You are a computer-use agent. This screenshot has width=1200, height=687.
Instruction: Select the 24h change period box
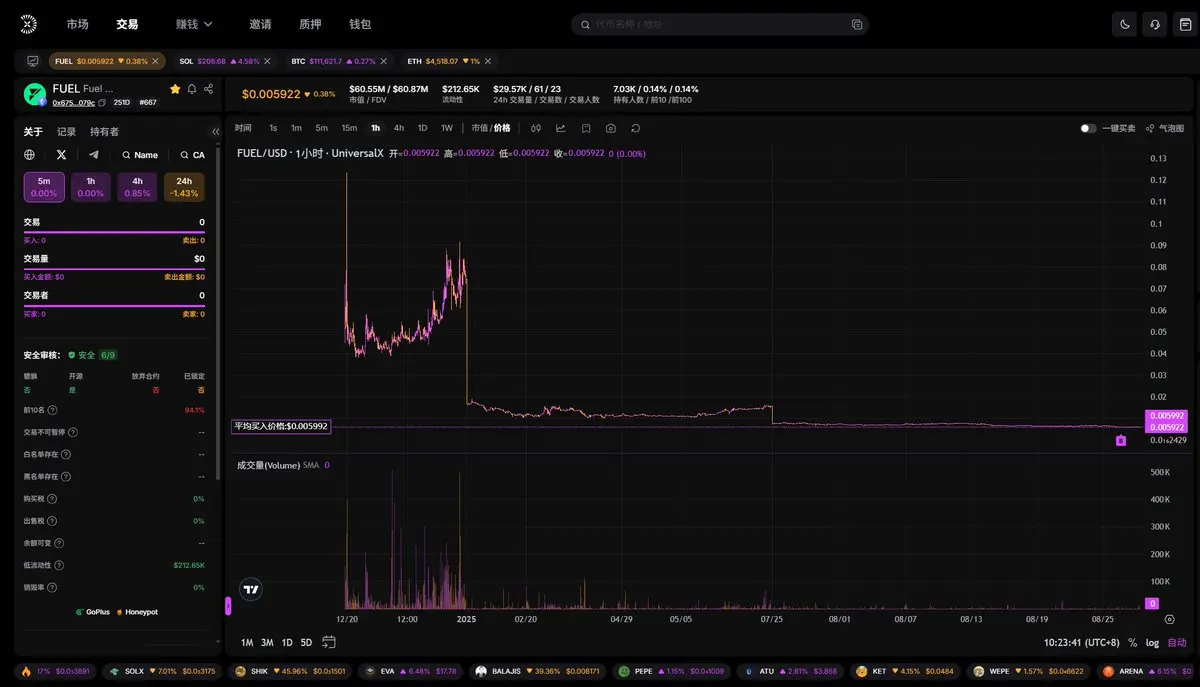pos(184,187)
